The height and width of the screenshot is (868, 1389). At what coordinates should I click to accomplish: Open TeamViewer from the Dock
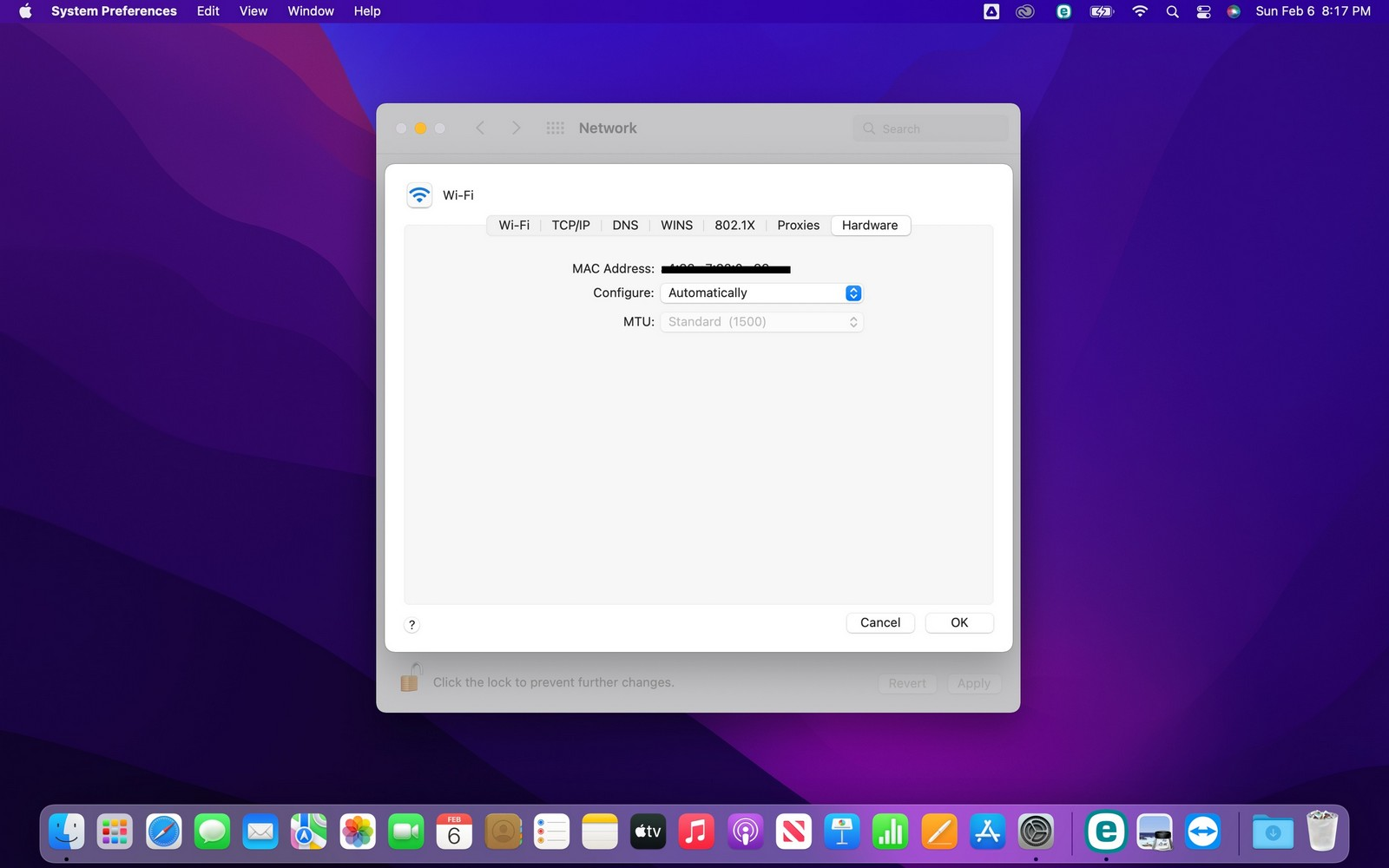coord(1203,832)
